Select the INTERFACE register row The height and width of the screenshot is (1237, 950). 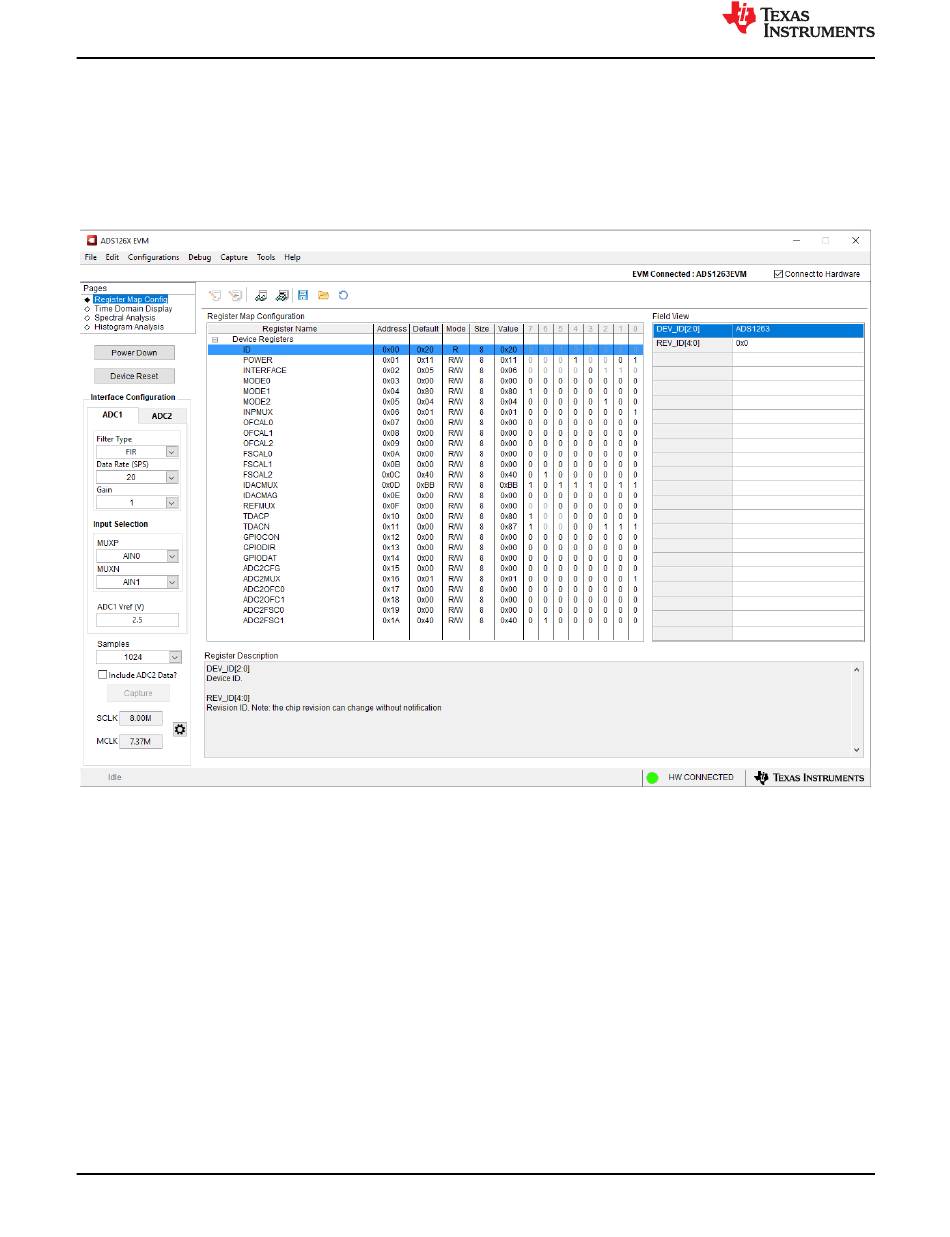[x=424, y=370]
